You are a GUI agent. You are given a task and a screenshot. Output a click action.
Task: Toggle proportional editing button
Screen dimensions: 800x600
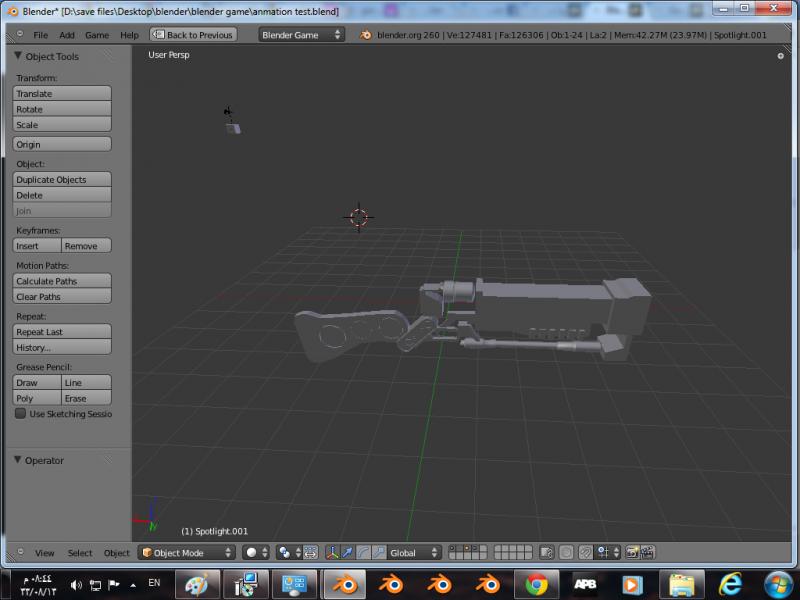566,553
